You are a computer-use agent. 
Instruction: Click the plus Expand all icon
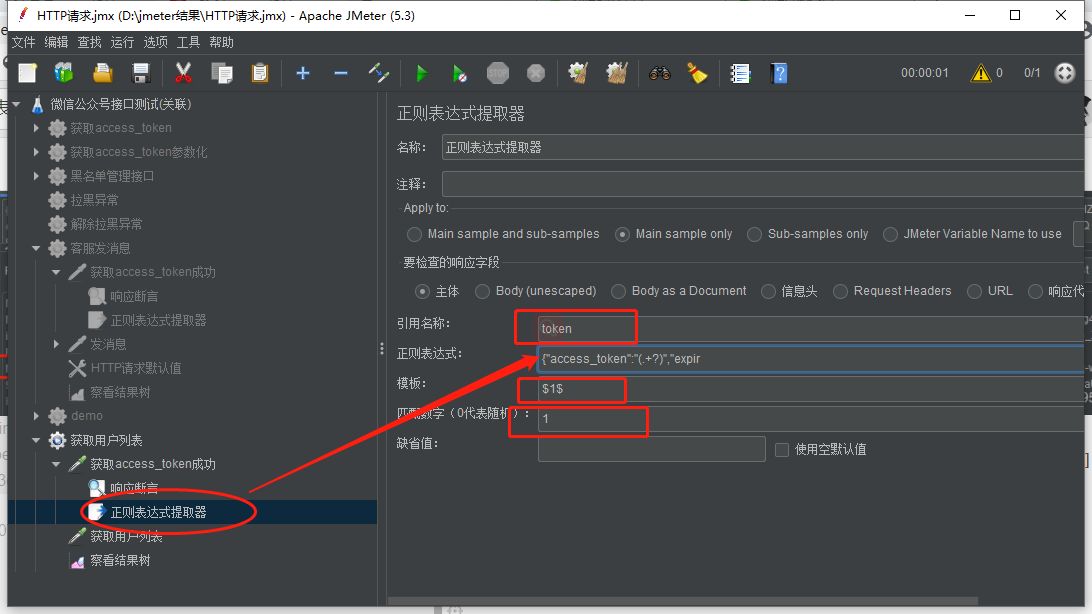click(x=303, y=73)
